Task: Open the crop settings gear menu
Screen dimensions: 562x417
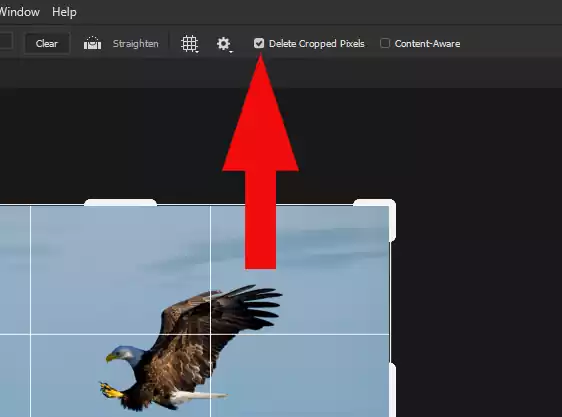Action: point(224,44)
